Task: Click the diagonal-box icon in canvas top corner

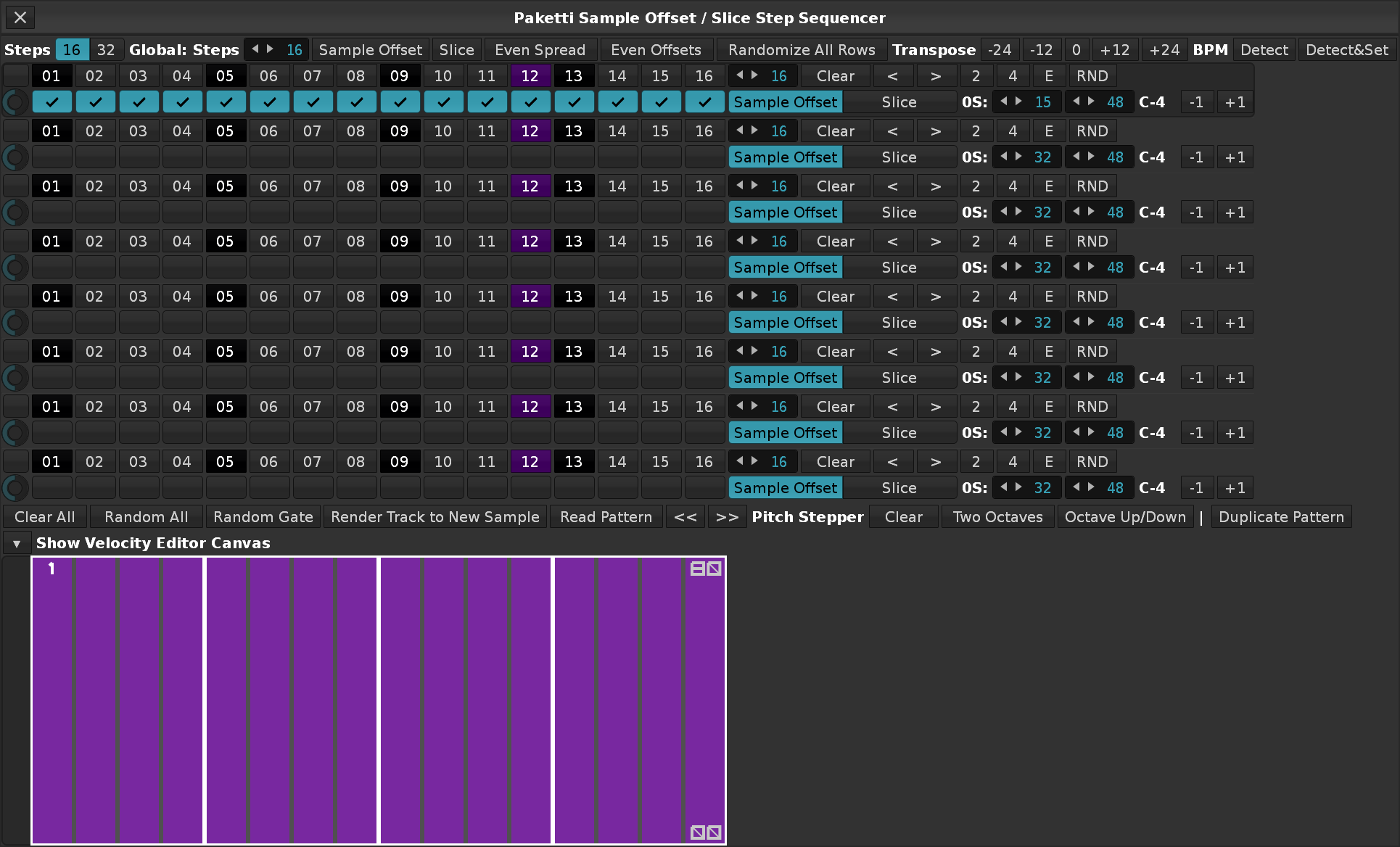Action: [x=715, y=569]
